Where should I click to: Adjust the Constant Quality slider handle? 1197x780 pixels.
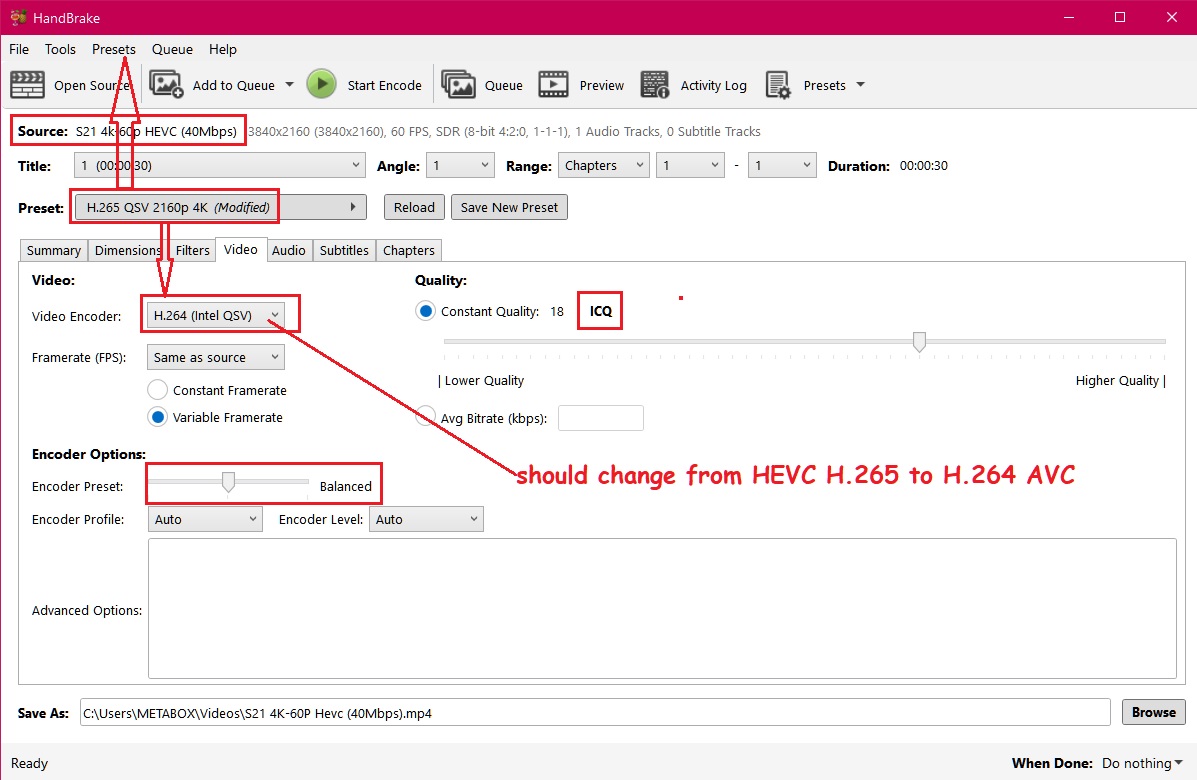[919, 342]
